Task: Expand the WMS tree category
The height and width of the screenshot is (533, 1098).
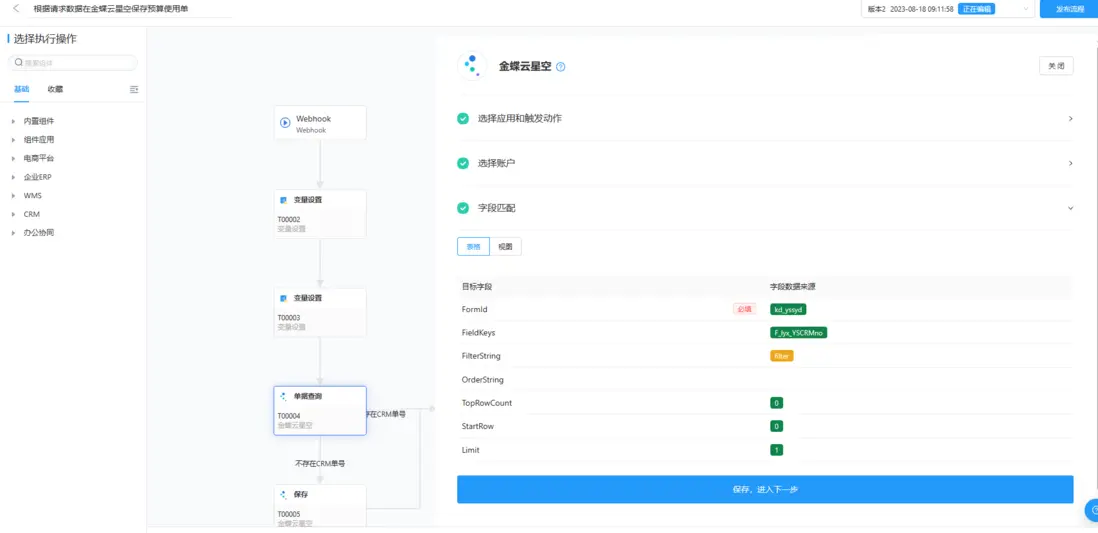Action: click(x=13, y=195)
